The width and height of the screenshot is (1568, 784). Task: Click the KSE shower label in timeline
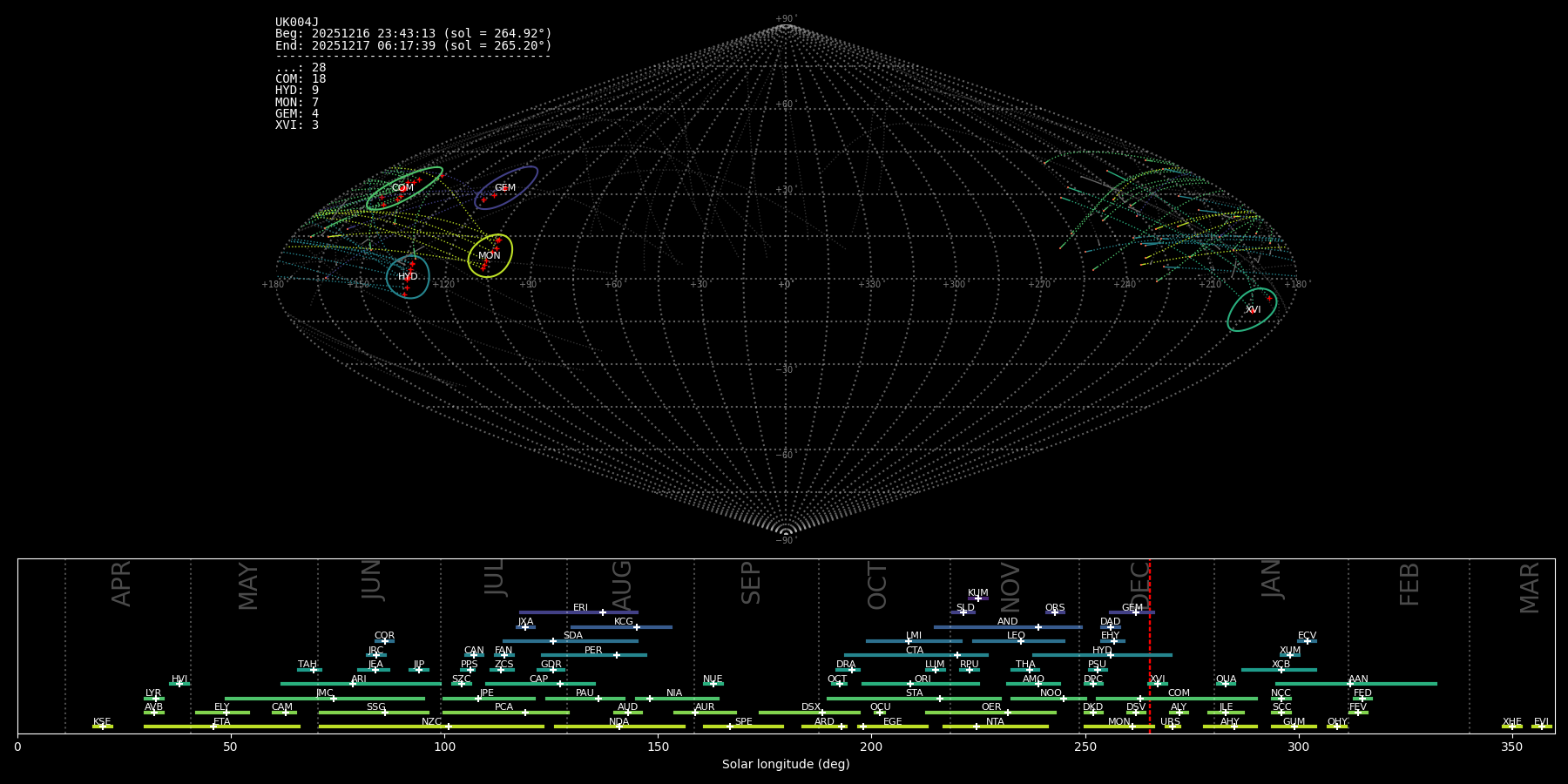(102, 722)
